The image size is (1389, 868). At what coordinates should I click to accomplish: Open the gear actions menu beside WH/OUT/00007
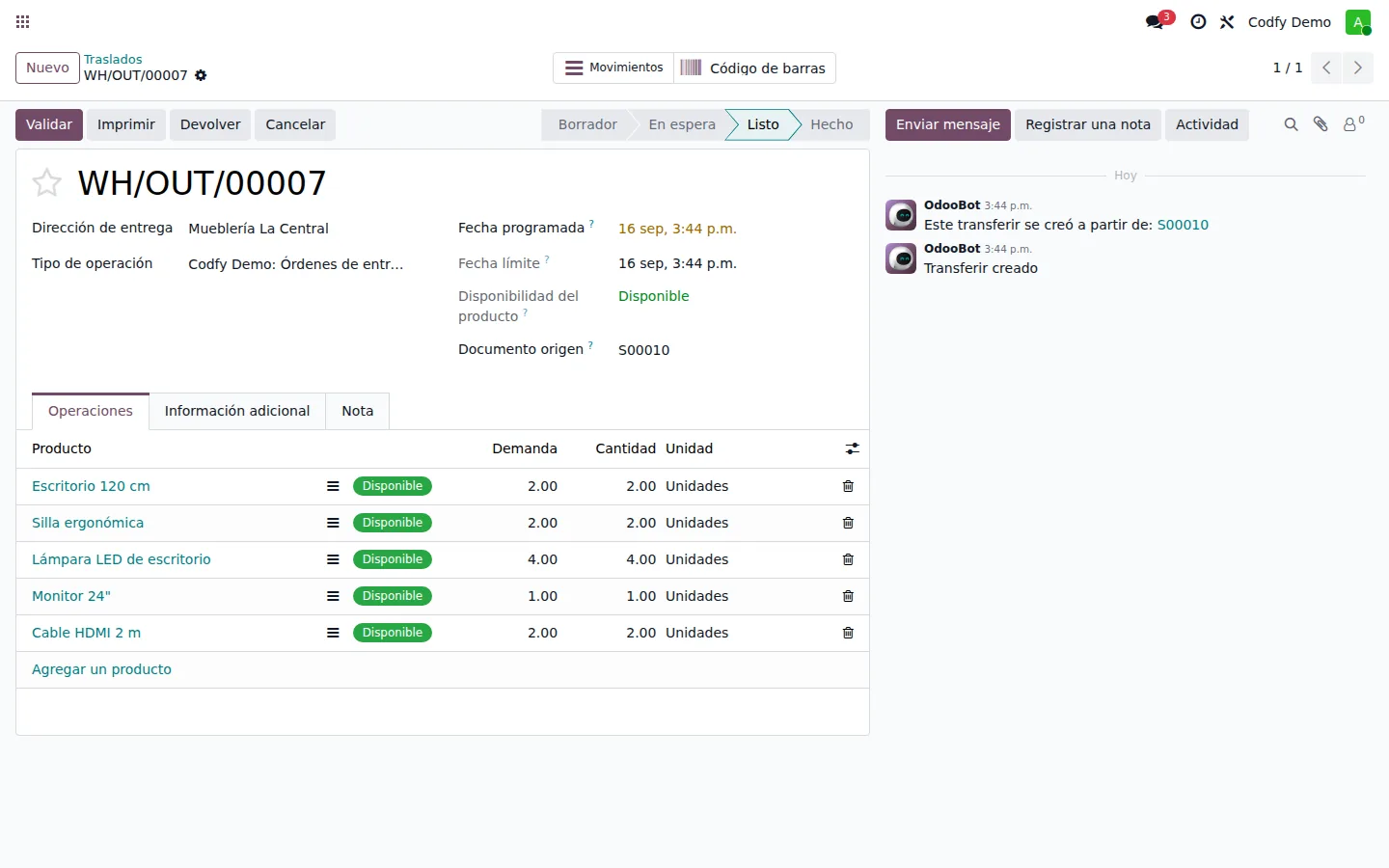[201, 75]
